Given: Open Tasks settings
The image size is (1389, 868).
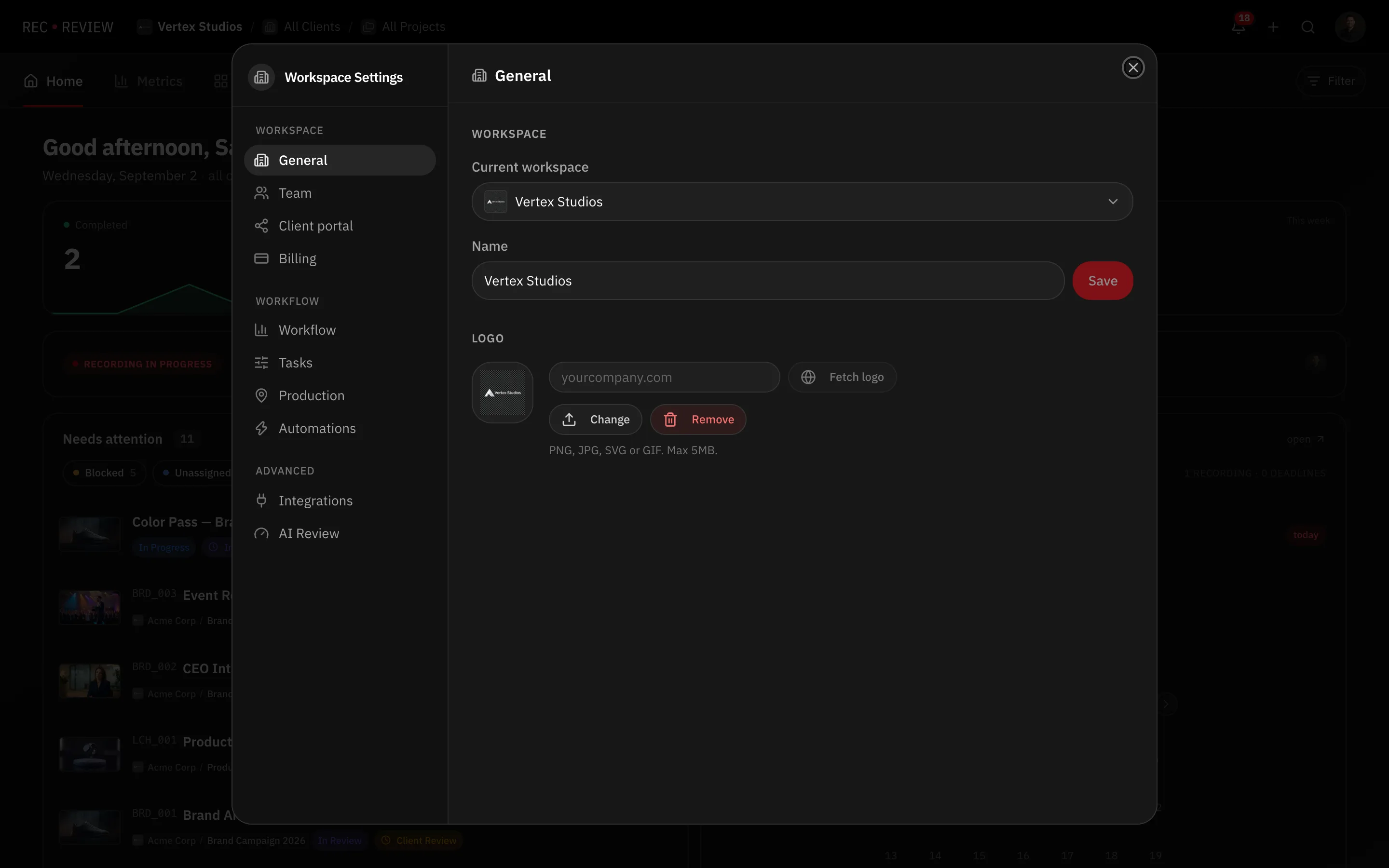Looking at the screenshot, I should point(339,363).
